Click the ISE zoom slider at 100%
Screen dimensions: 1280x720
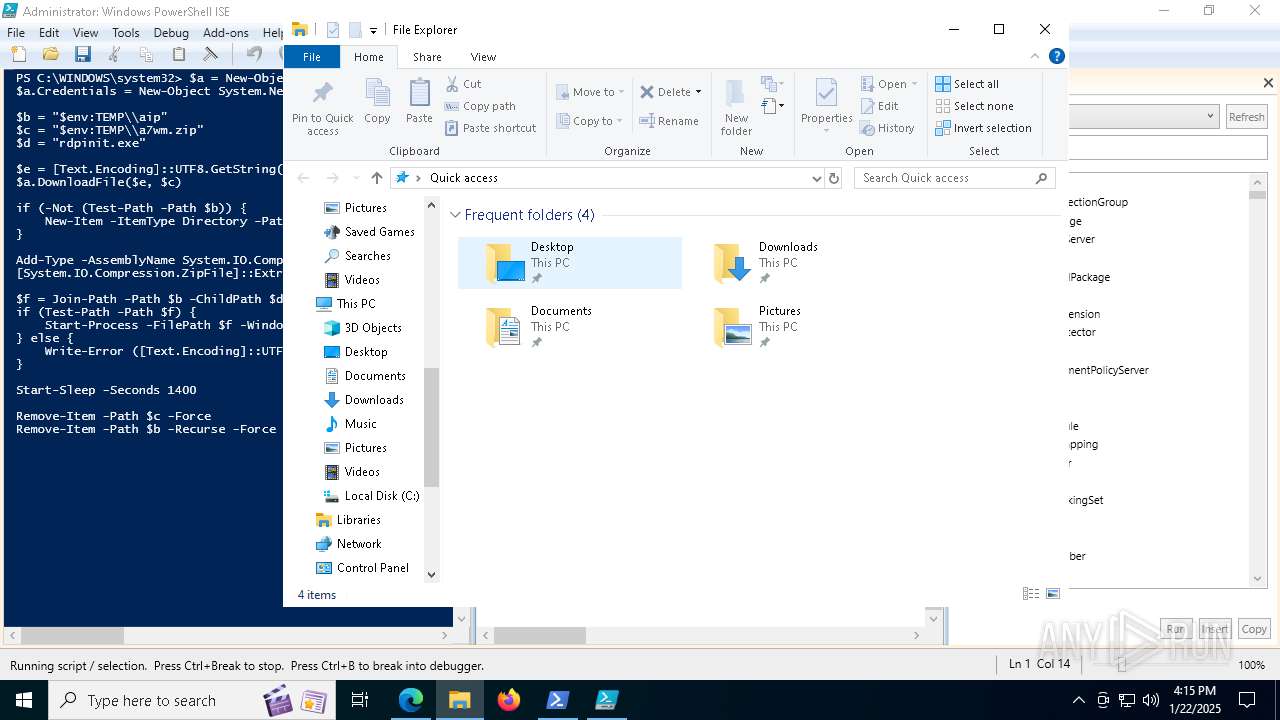coord(1121,665)
